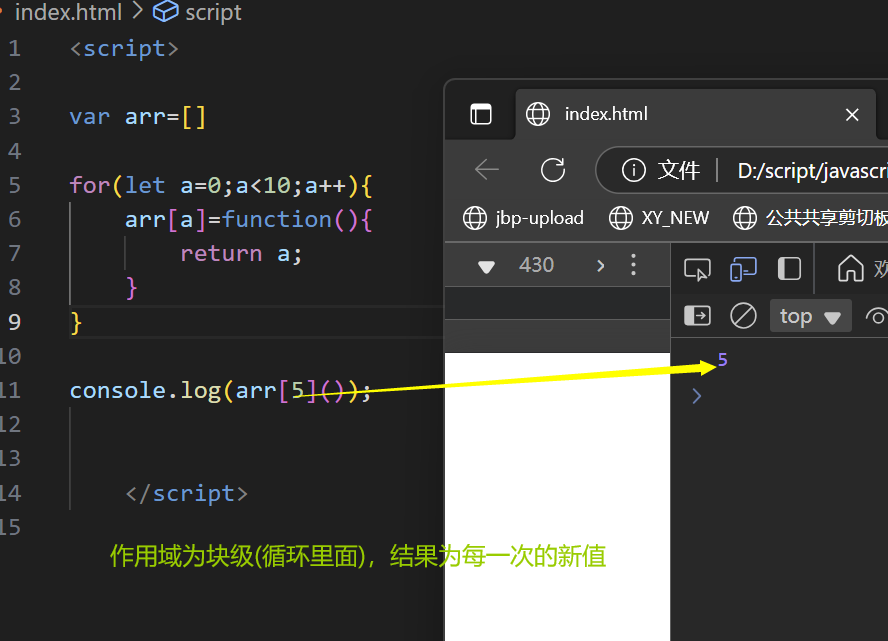Image resolution: width=888 pixels, height=641 pixels.
Task: Open the jbp-upload bookmark
Action: [x=525, y=217]
